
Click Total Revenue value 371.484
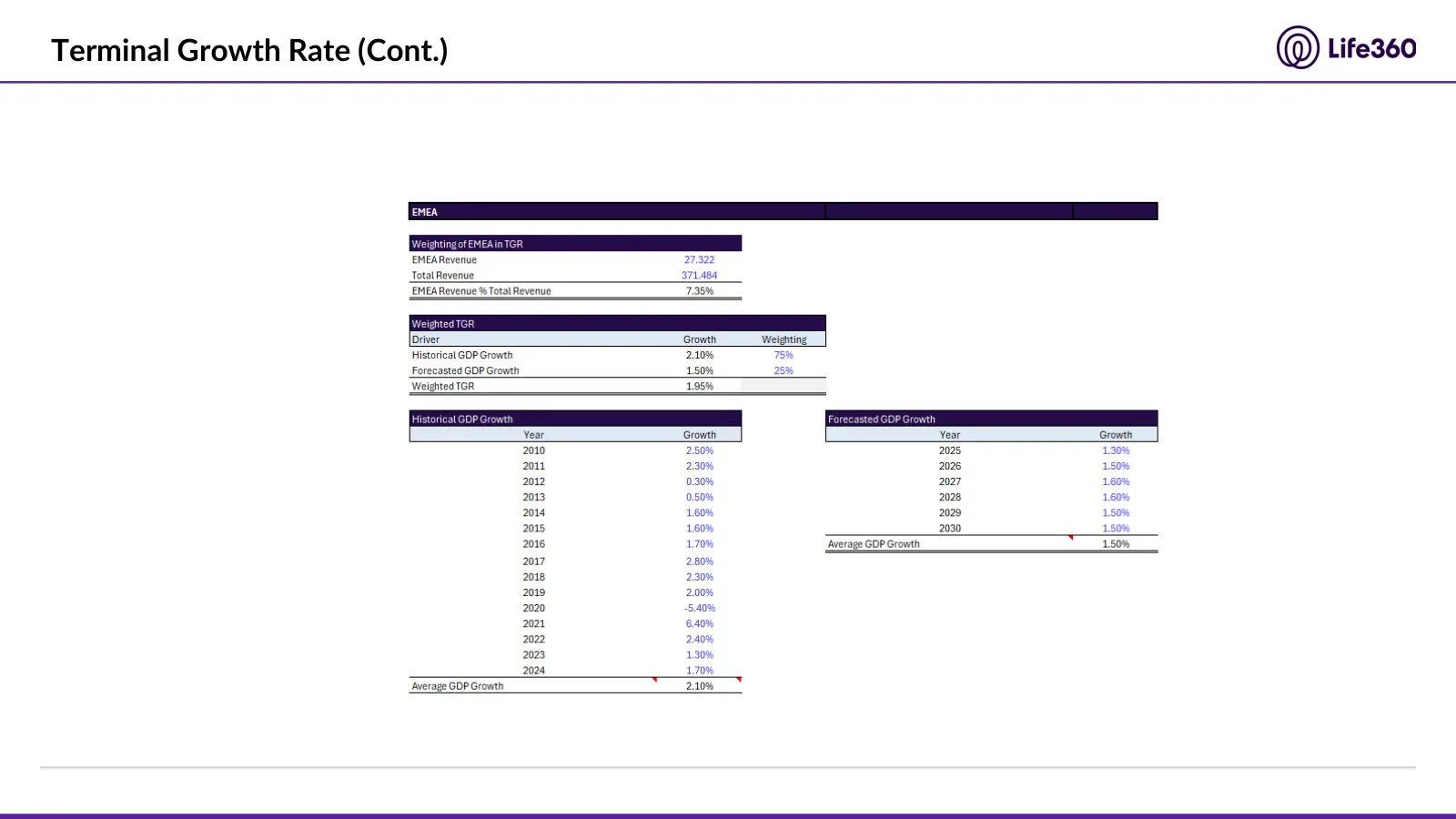(x=699, y=276)
